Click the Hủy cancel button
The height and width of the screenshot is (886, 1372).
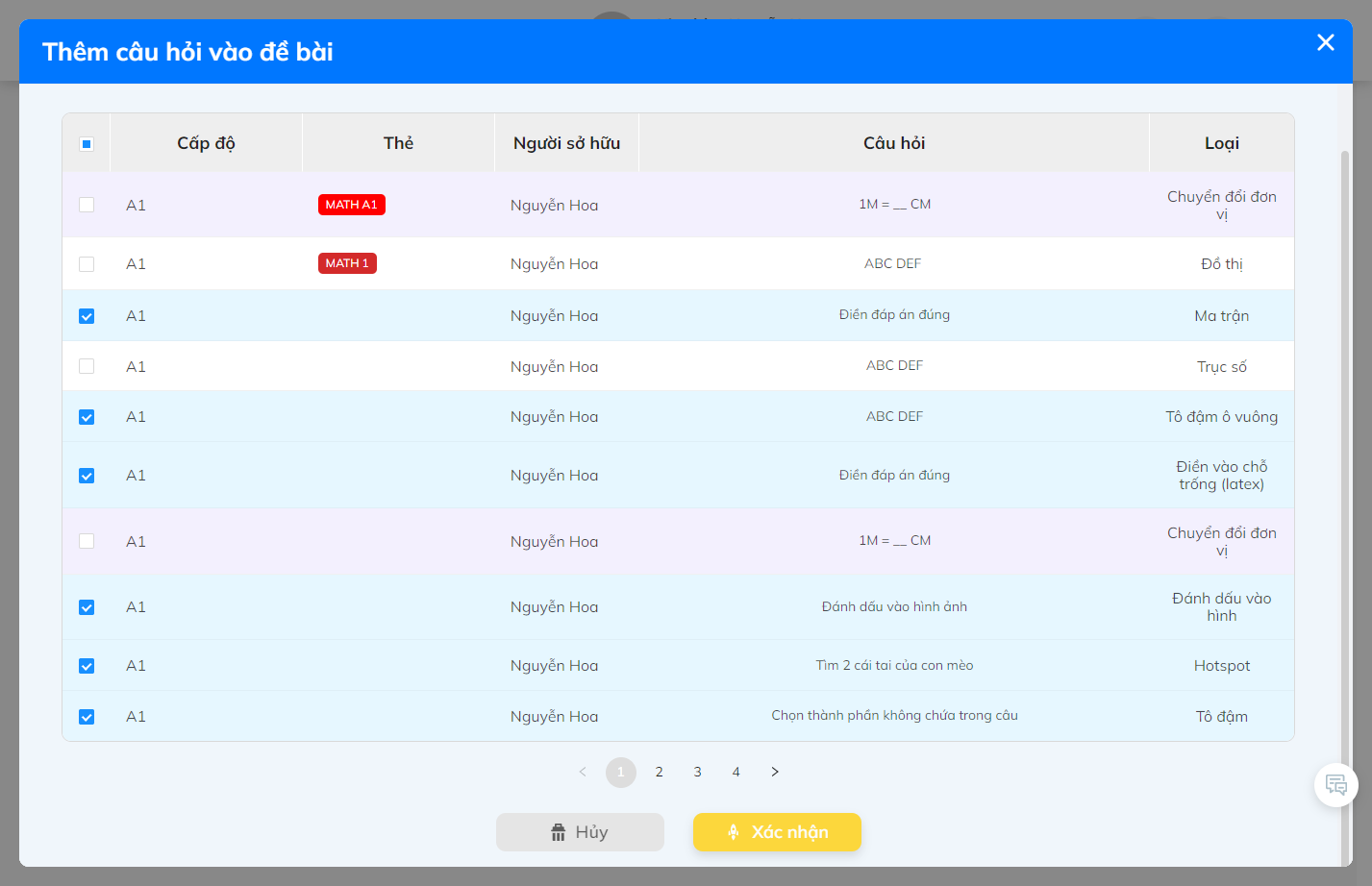(x=580, y=832)
